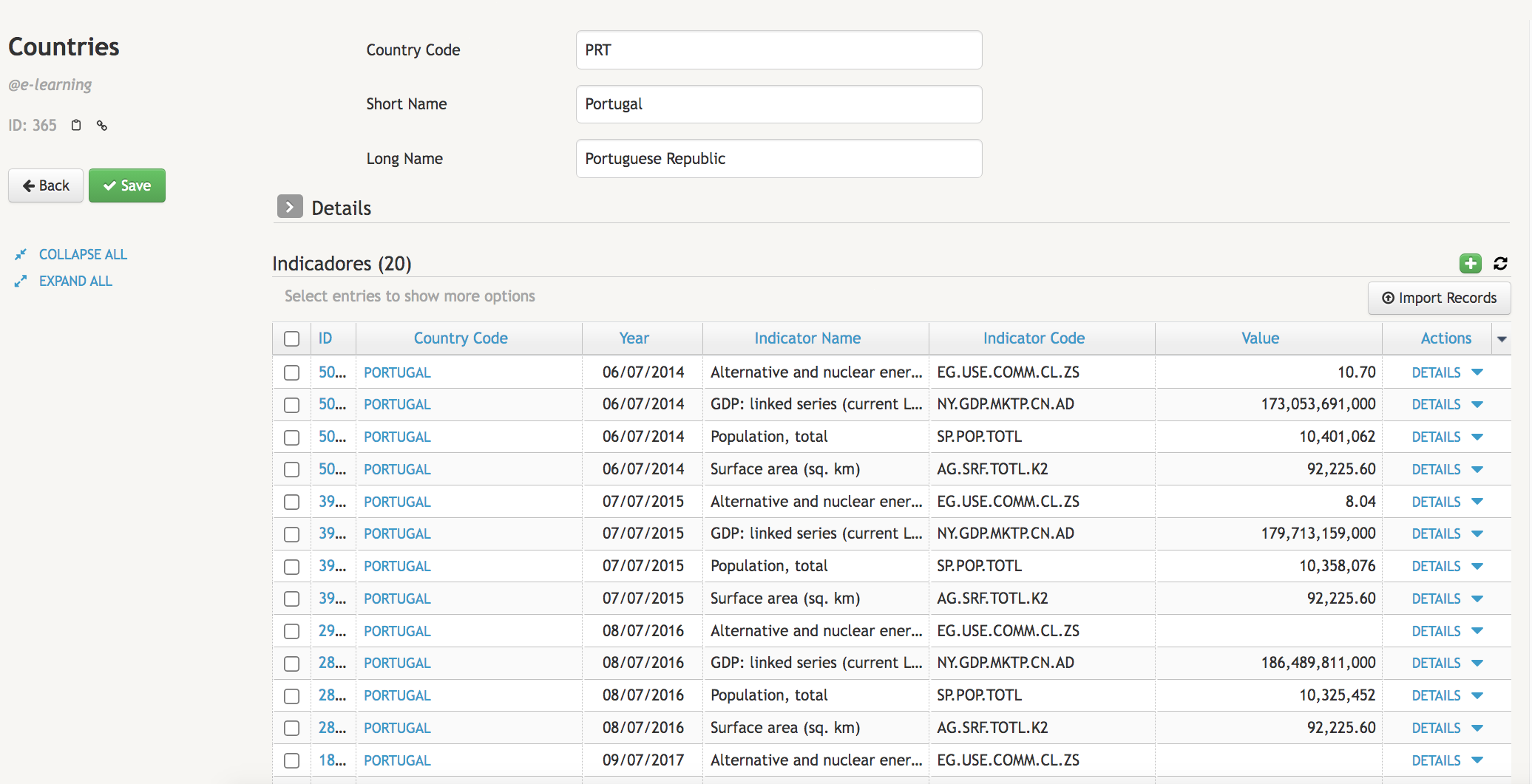The image size is (1532, 784).
Task: Go back with the Back button
Action: pos(46,185)
